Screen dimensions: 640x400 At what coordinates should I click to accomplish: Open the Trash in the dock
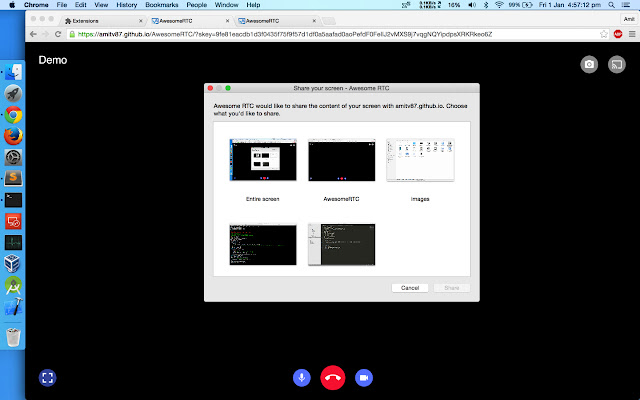[13, 337]
